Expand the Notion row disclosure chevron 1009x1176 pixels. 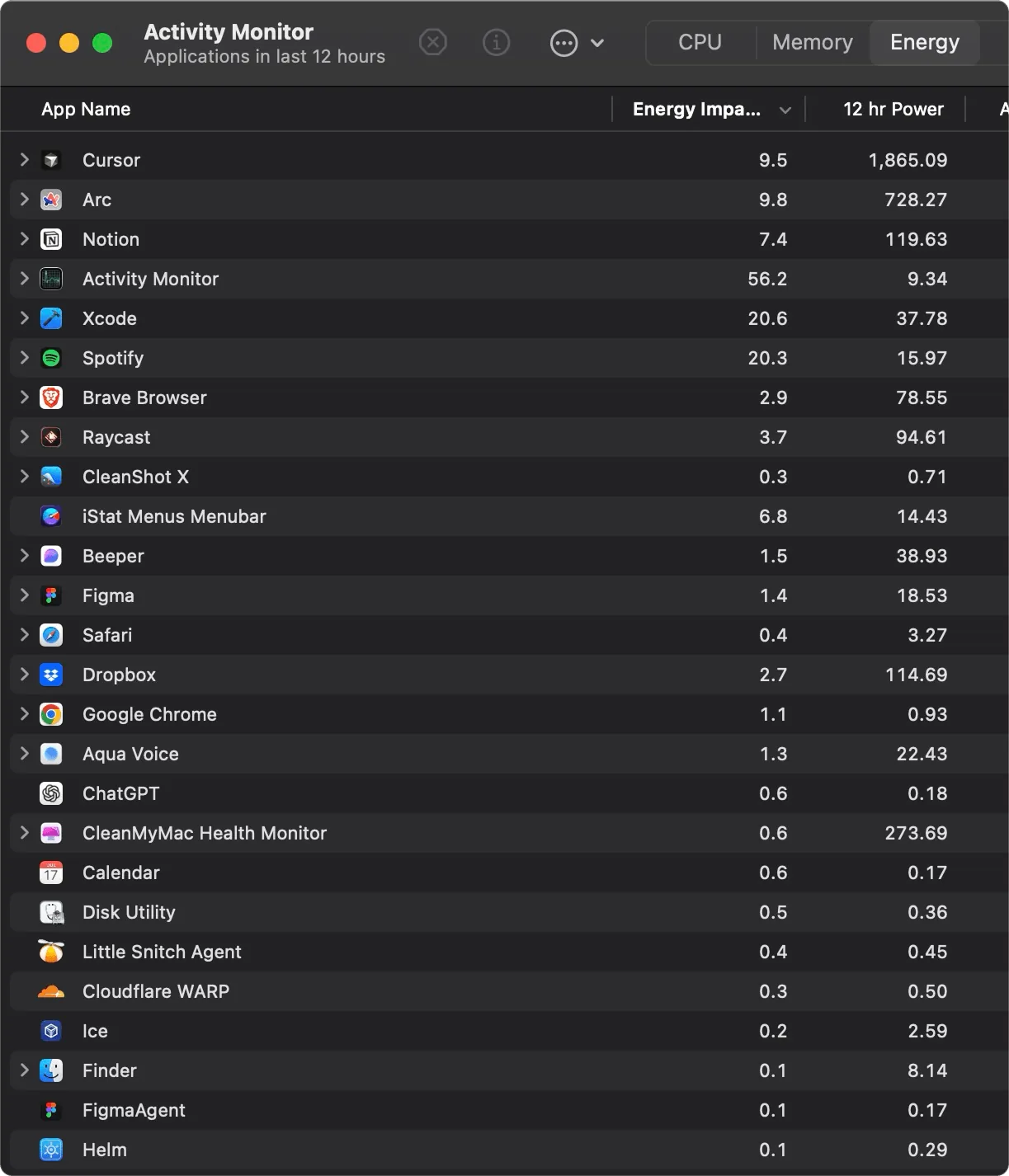pyautogui.click(x=24, y=238)
